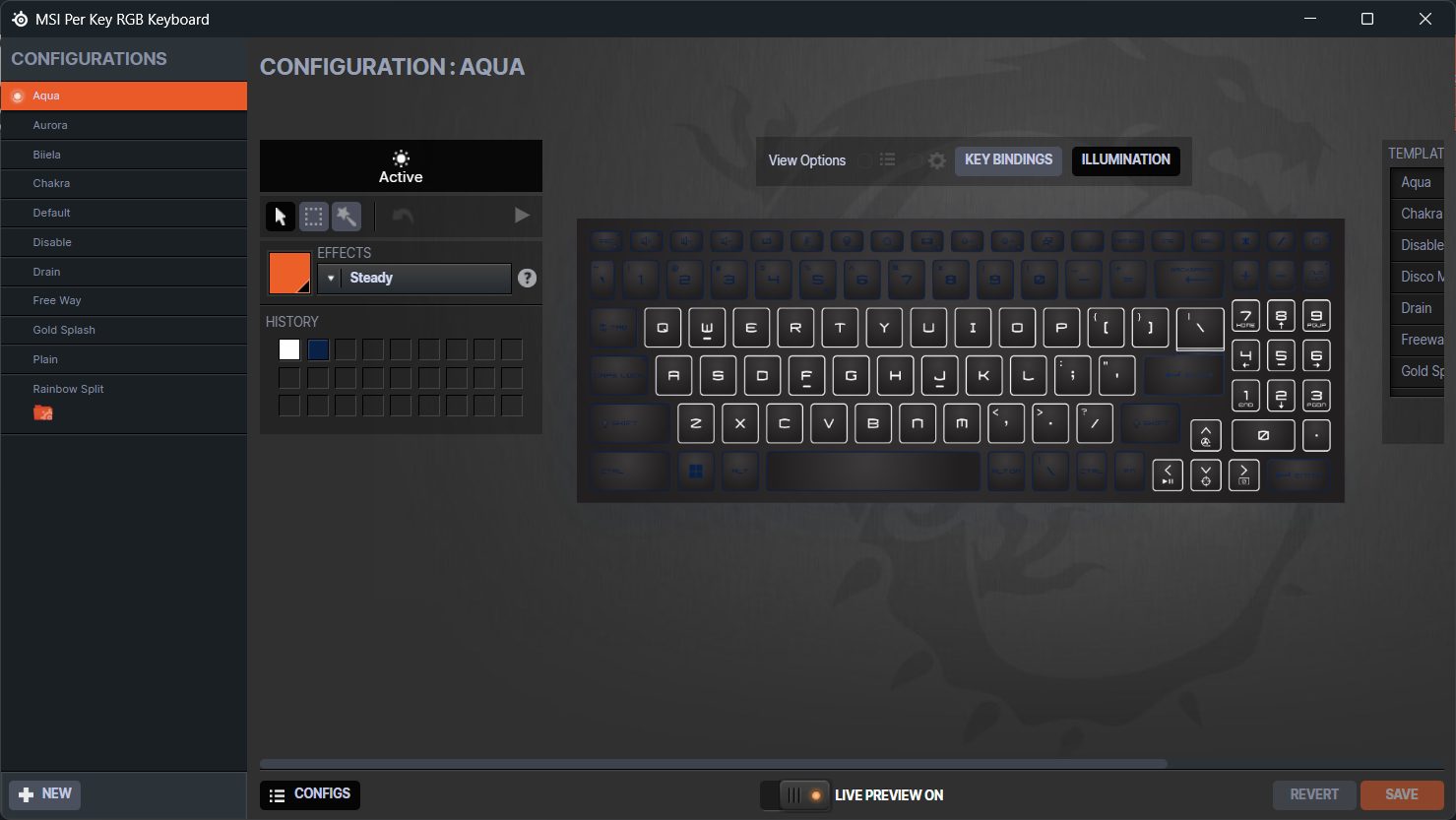Viewport: 1456px width, 820px height.
Task: Open the effects help question mark
Action: [x=528, y=279]
